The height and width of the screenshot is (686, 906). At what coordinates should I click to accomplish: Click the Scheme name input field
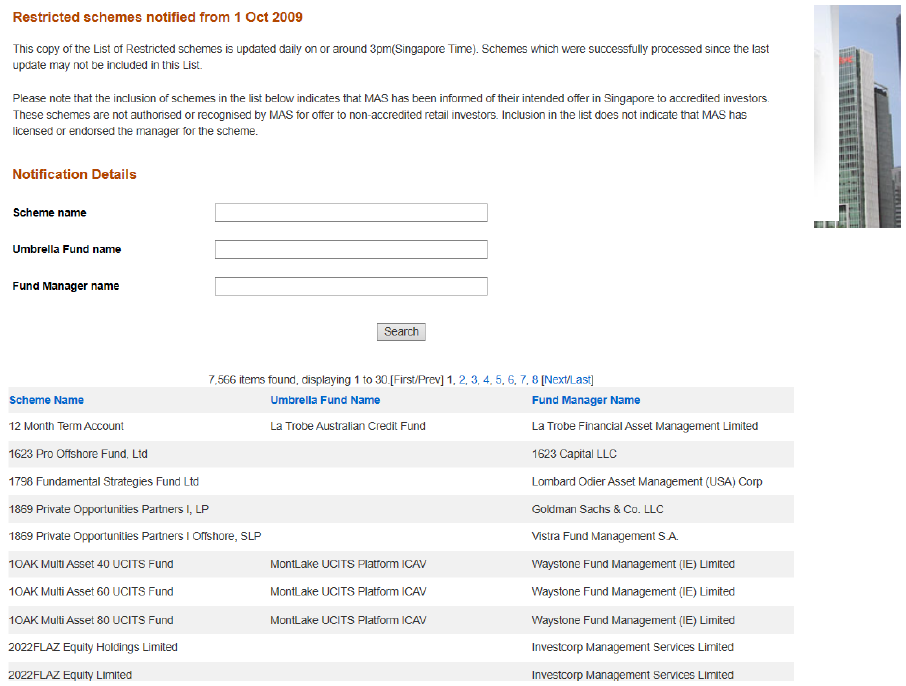(351, 213)
